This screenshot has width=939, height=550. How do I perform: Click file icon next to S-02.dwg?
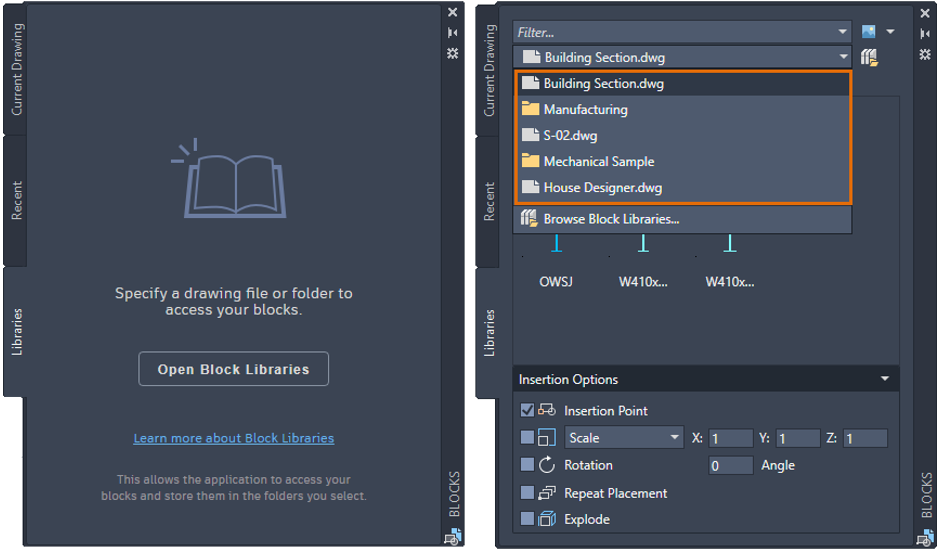pos(530,135)
